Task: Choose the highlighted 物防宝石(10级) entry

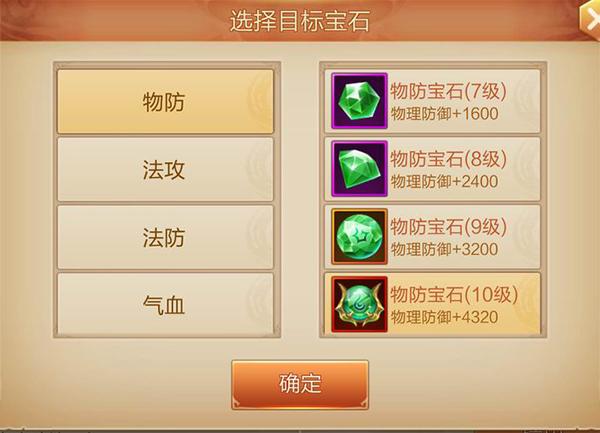Action: [x=432, y=304]
